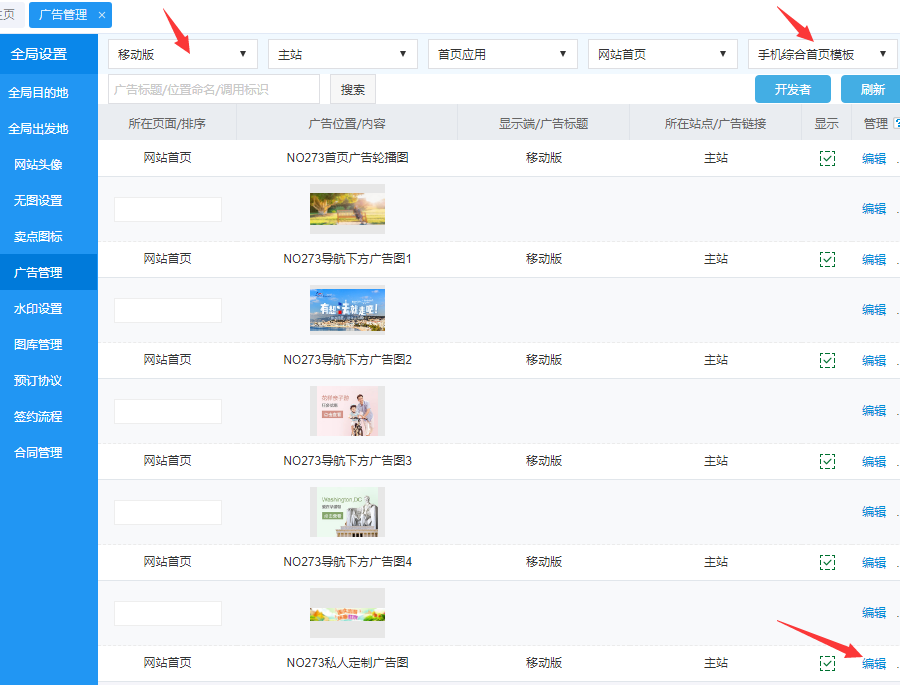Close the 广告管理 tab
Viewport: 900px width, 685px height.
click(102, 15)
